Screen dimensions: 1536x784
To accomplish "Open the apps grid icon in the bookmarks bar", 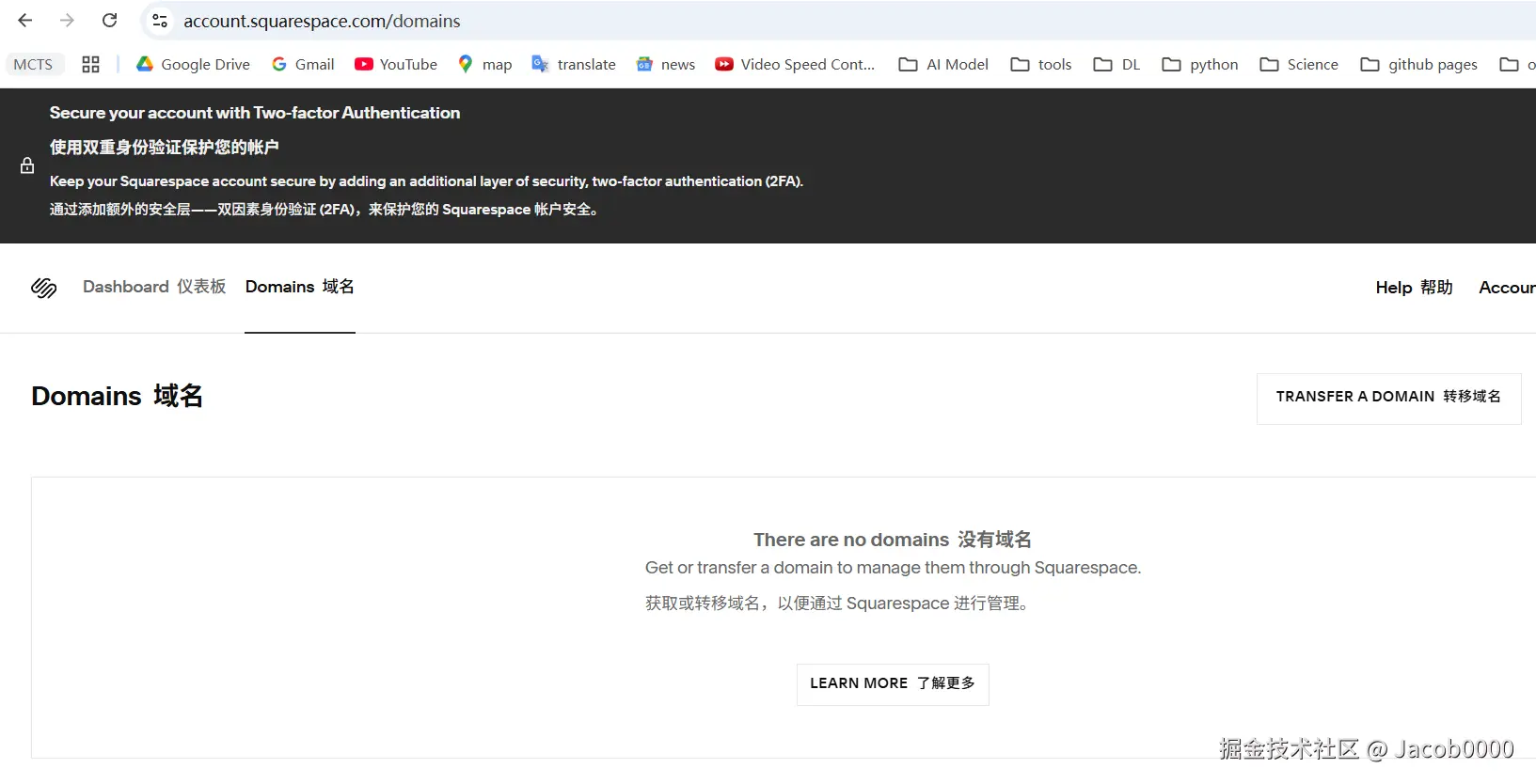I will pos(90,64).
